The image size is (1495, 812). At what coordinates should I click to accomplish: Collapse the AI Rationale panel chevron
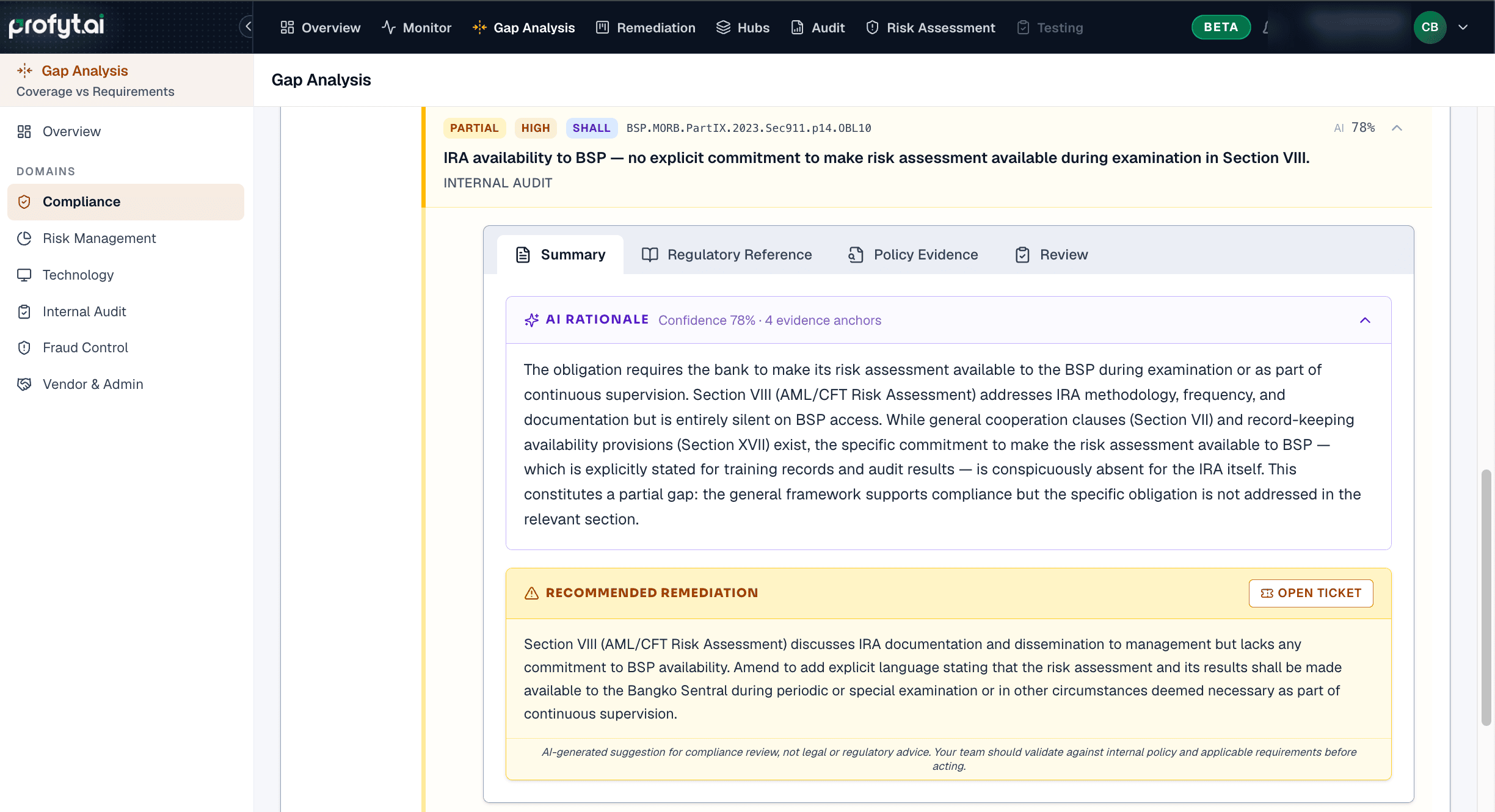click(1365, 321)
